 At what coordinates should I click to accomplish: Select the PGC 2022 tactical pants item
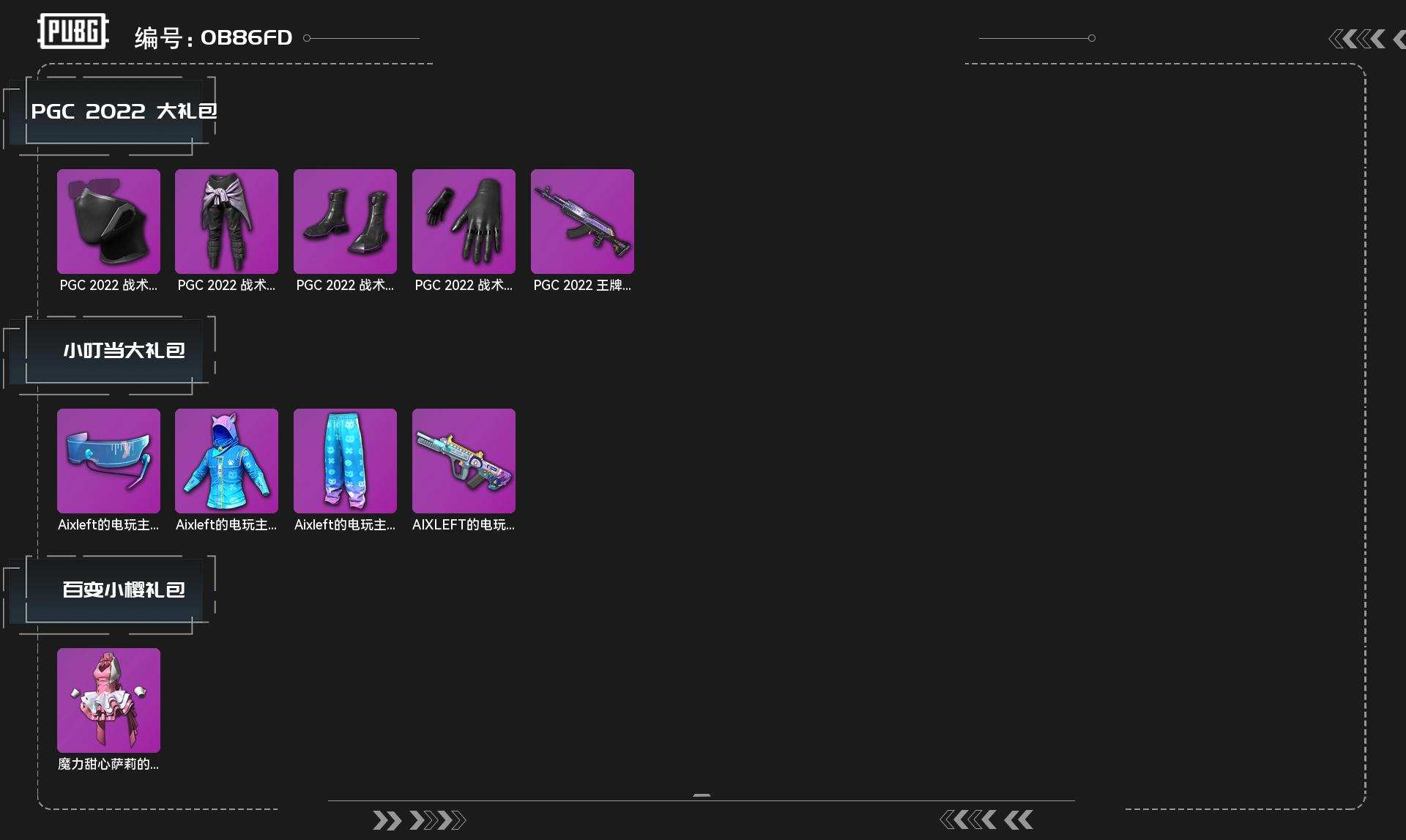click(226, 221)
